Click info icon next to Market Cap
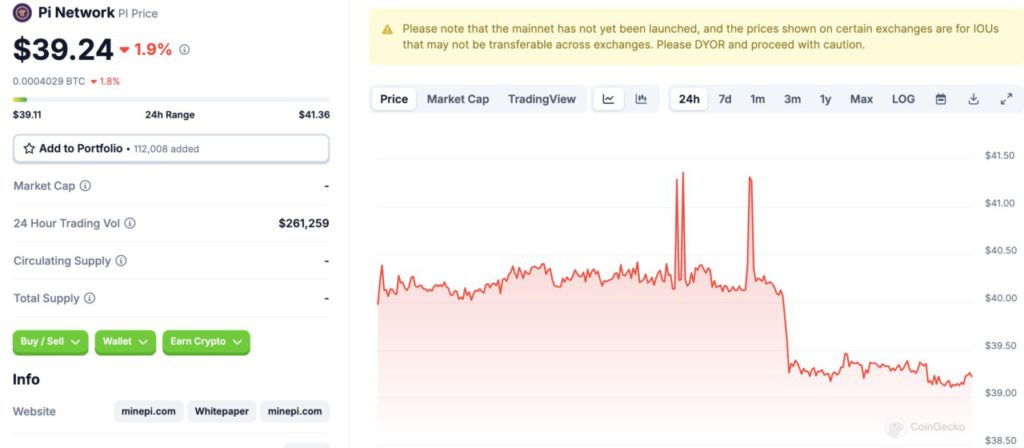The width and height of the screenshot is (1024, 448). (x=86, y=186)
